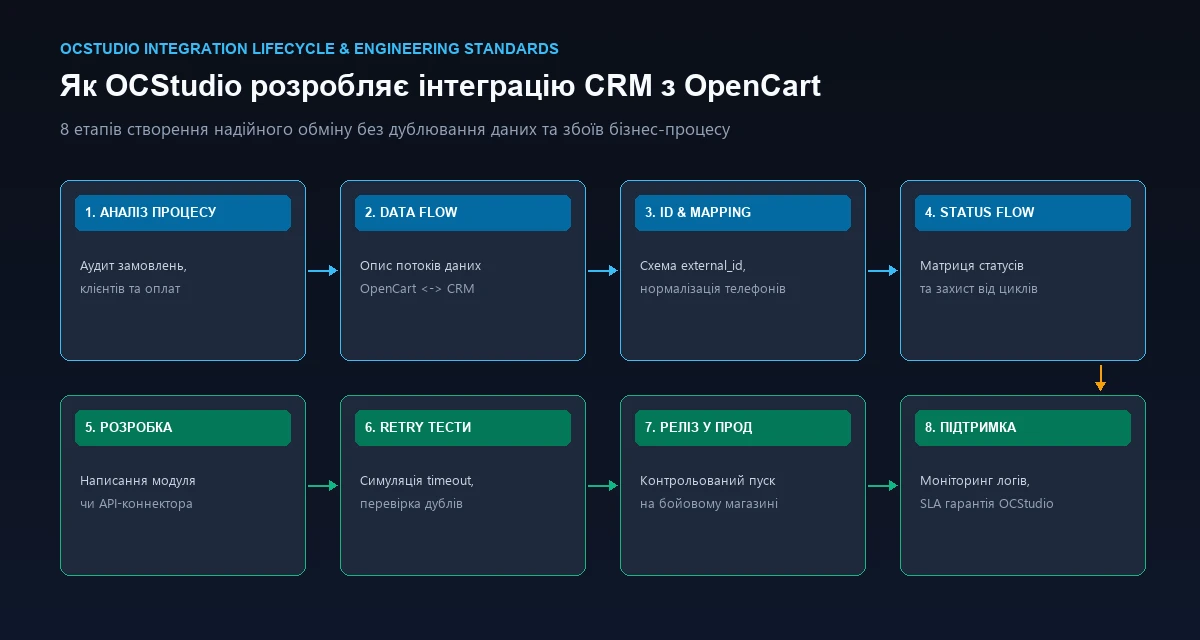
Task: Click the text 'та захист від циклів'
Action: point(979,289)
